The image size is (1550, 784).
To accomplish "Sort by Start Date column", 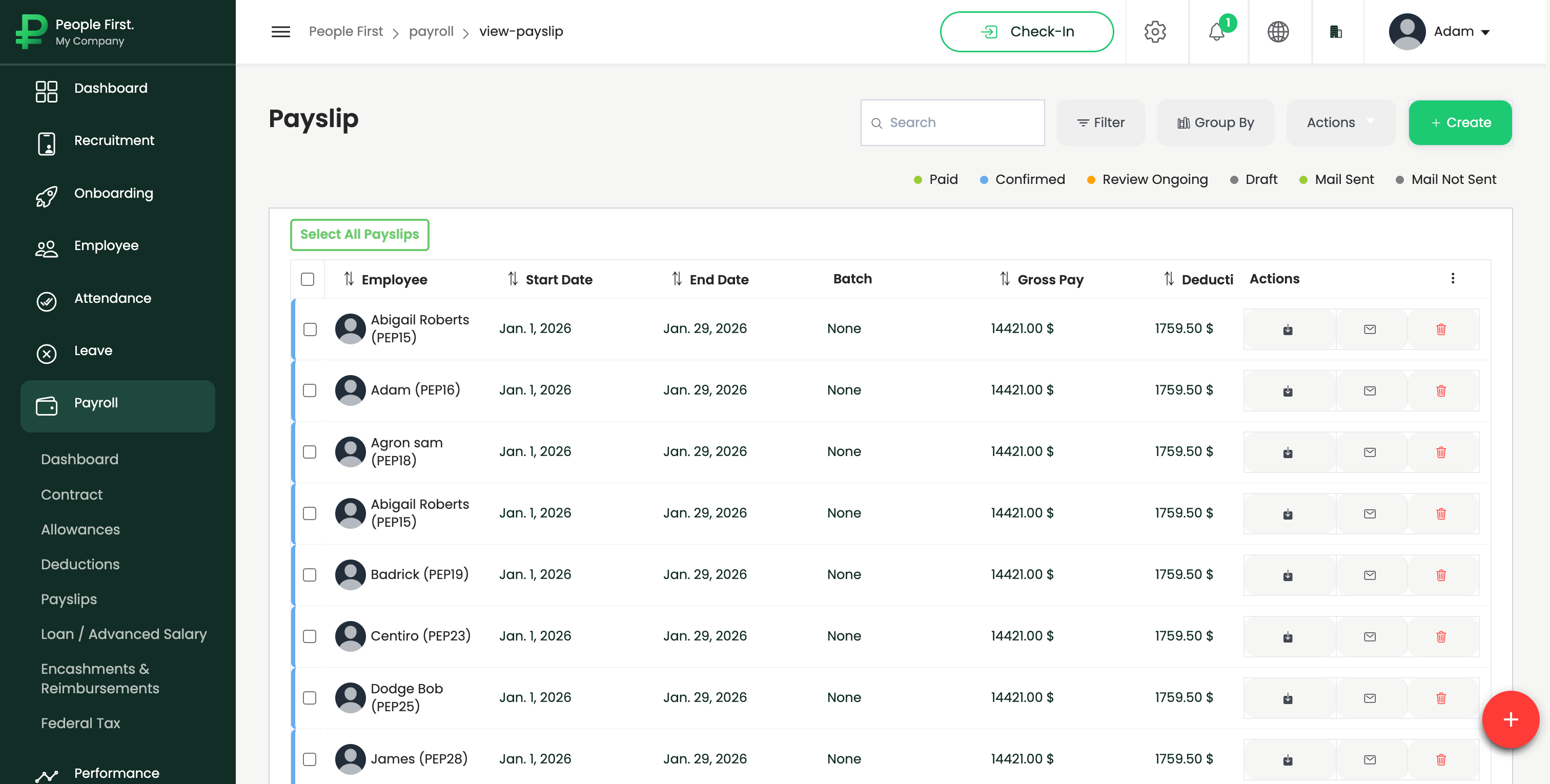I will [x=513, y=279].
